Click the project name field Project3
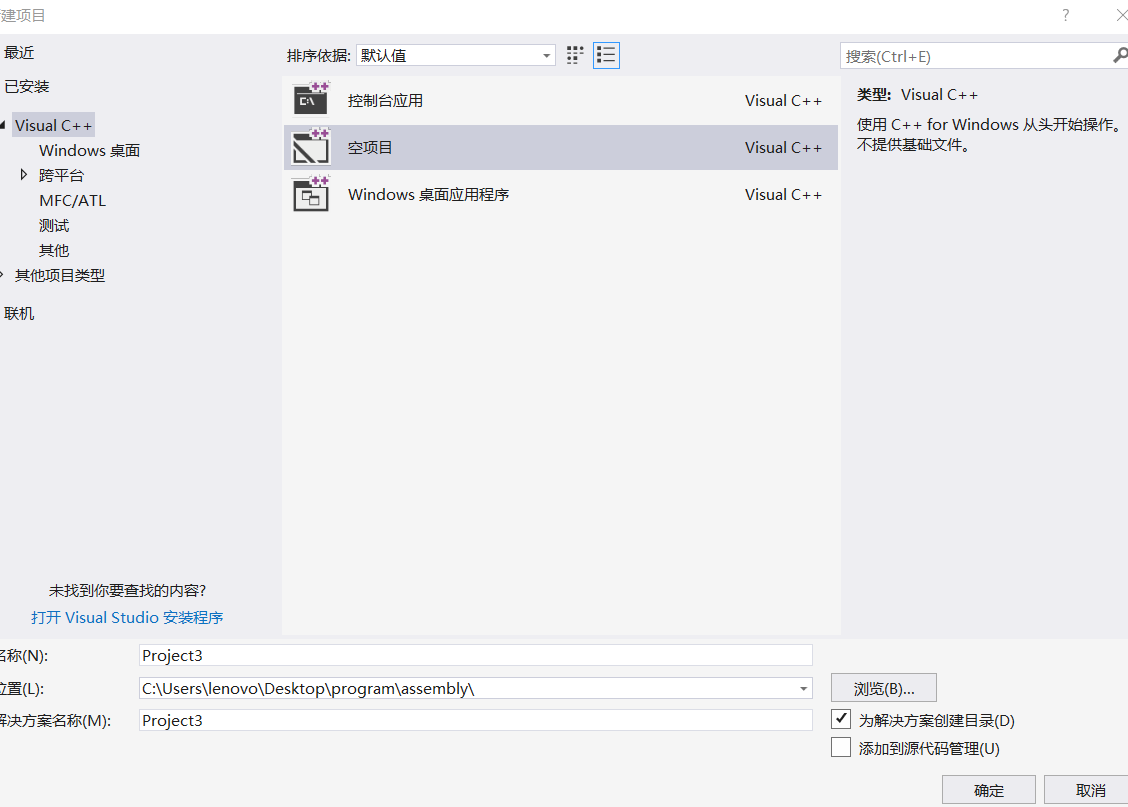 [x=476, y=655]
